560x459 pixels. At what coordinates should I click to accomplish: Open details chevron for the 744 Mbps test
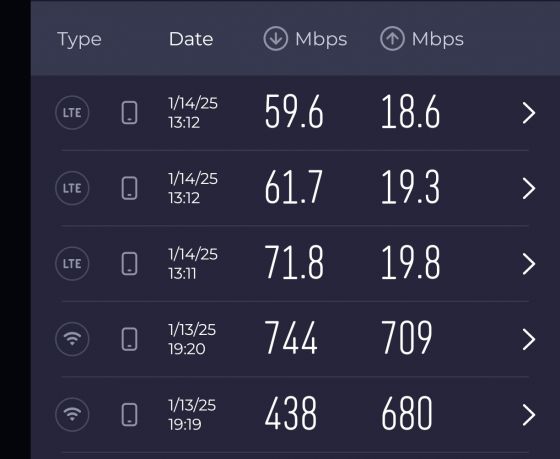(x=529, y=339)
